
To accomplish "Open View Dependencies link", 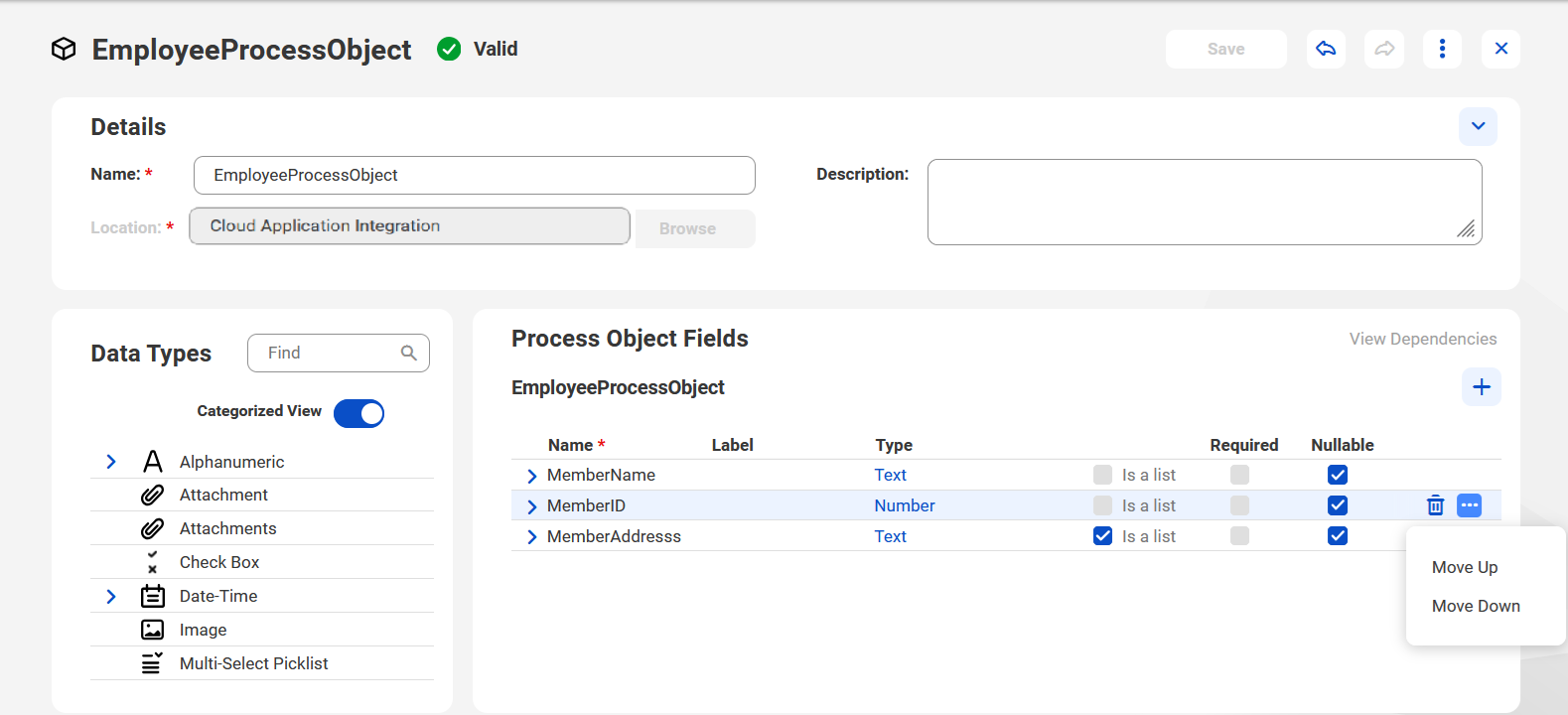I will pyautogui.click(x=1422, y=339).
